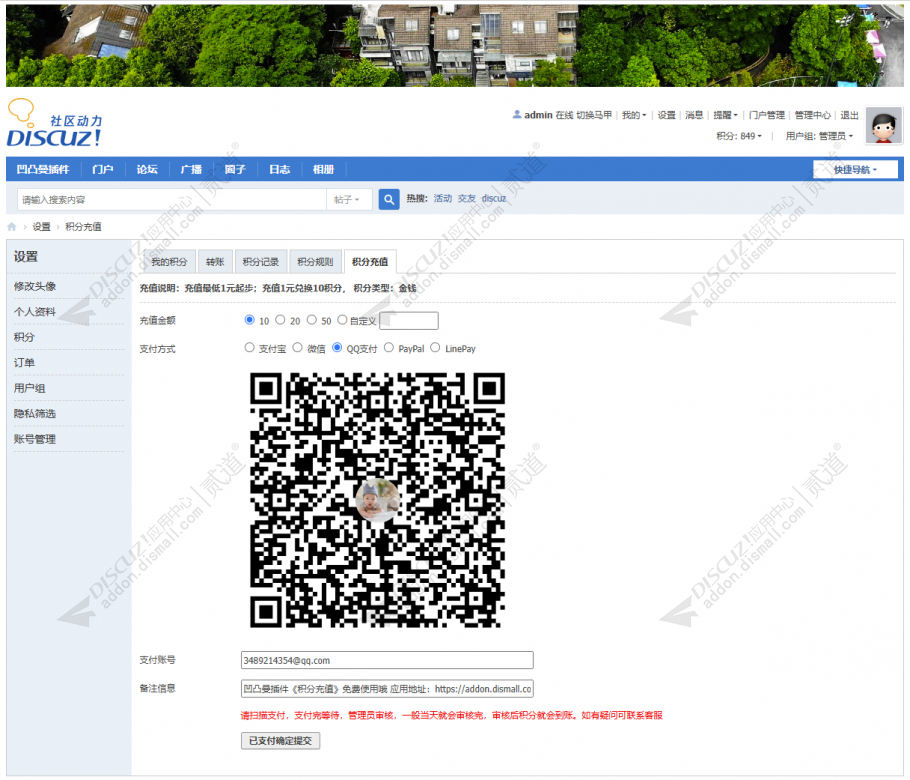Click the blue search magnifier button

click(389, 200)
